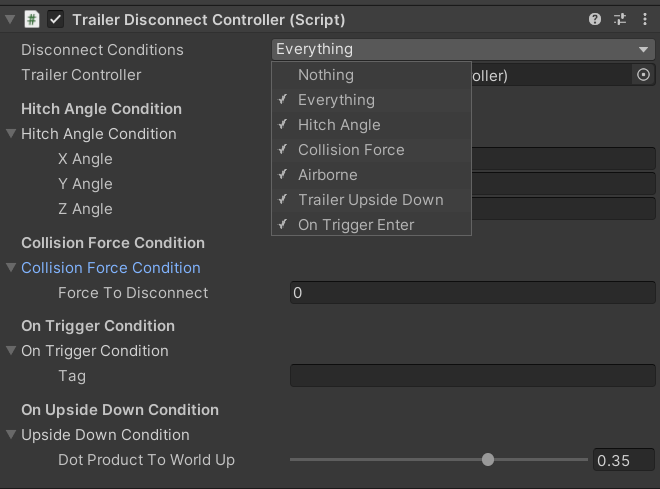Toggle the Hitch Angle option
This screenshot has width=660, height=489.
click(x=339, y=125)
